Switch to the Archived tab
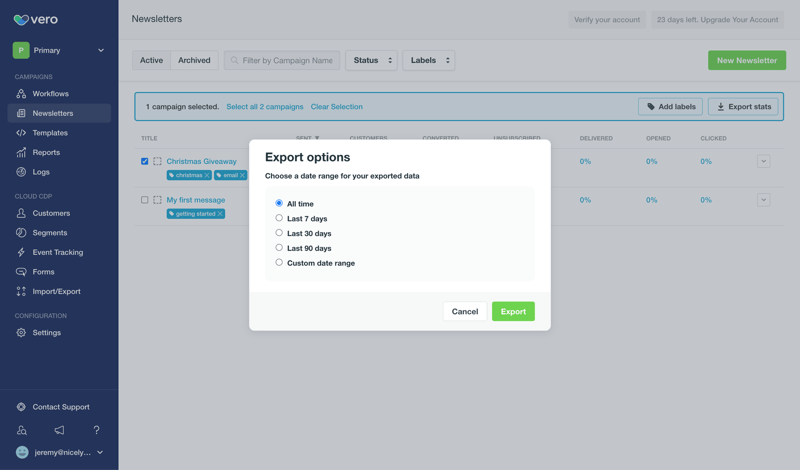The height and width of the screenshot is (470, 800). [194, 60]
